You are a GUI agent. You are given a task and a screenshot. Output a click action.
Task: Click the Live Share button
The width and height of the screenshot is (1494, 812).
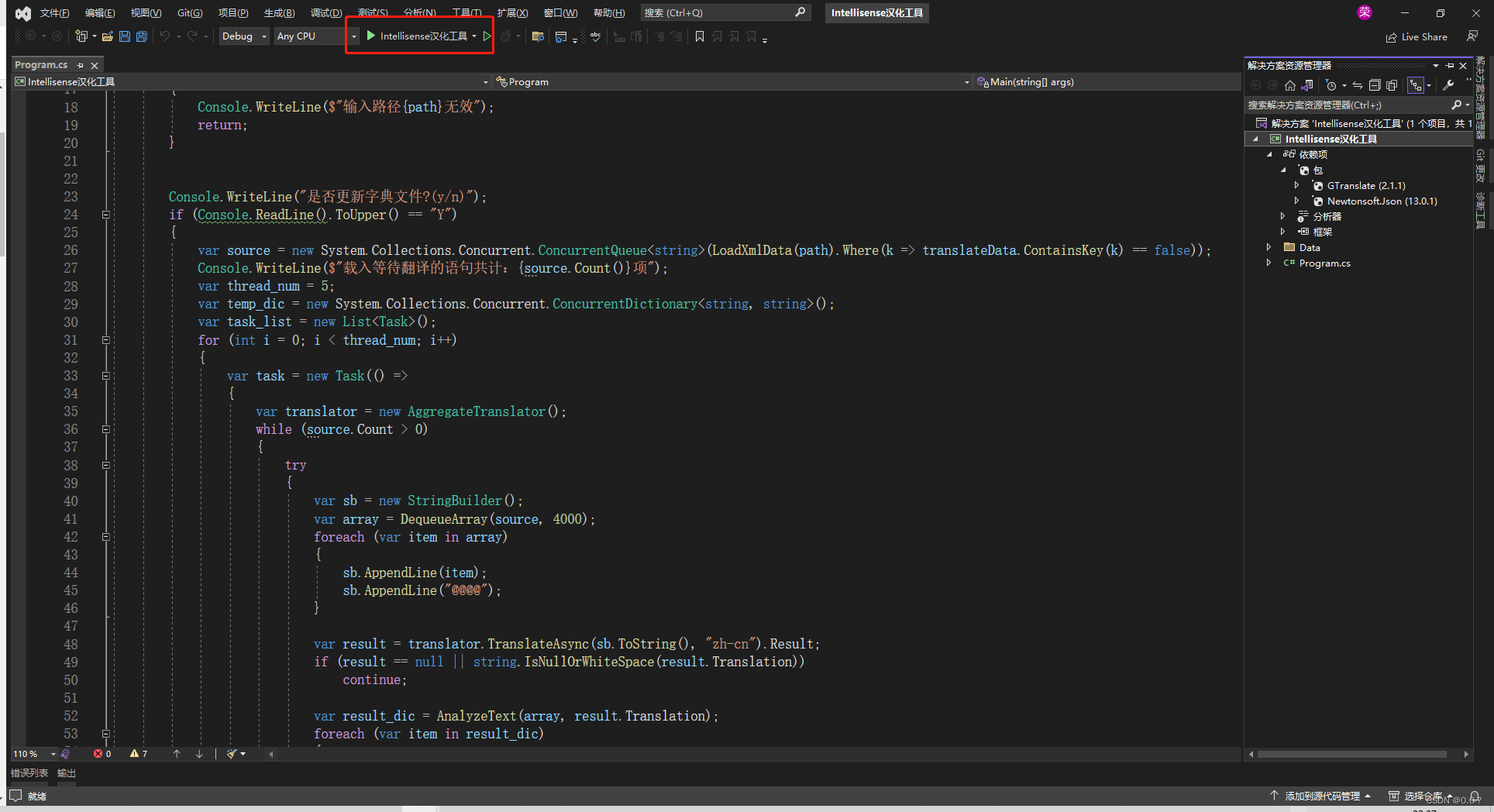click(1417, 36)
